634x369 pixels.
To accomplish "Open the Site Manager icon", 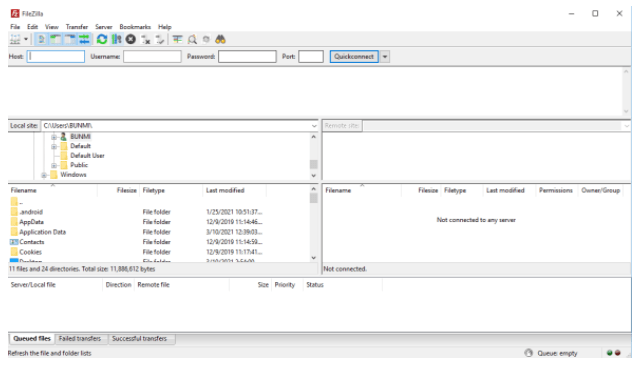I will coord(15,39).
